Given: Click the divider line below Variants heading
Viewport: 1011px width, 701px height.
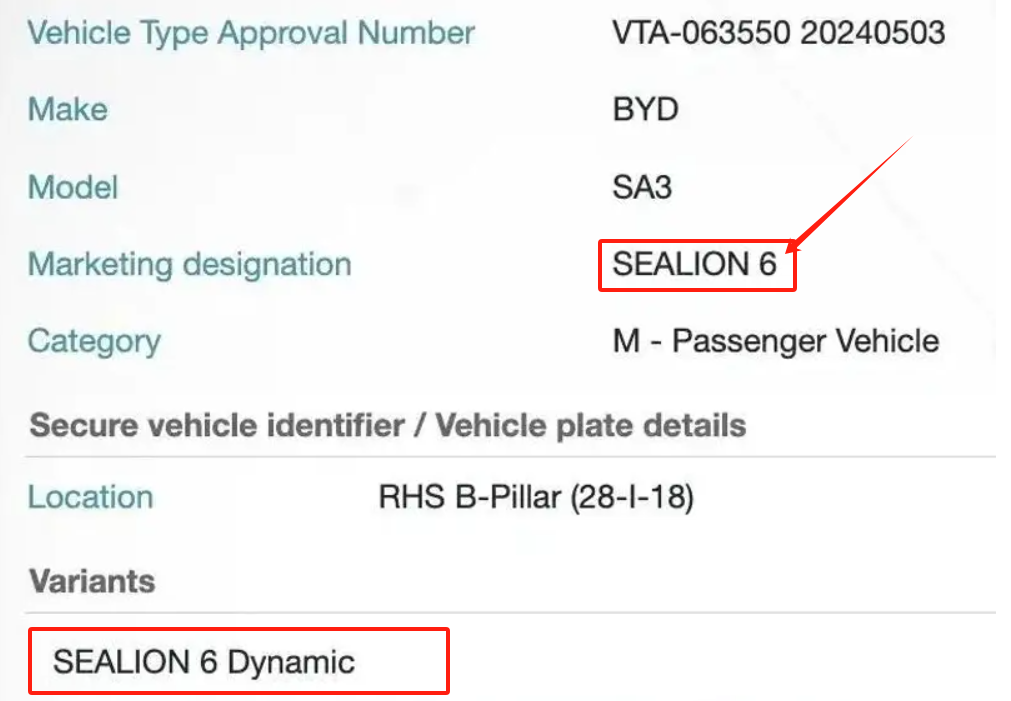Looking at the screenshot, I should pos(510,612).
